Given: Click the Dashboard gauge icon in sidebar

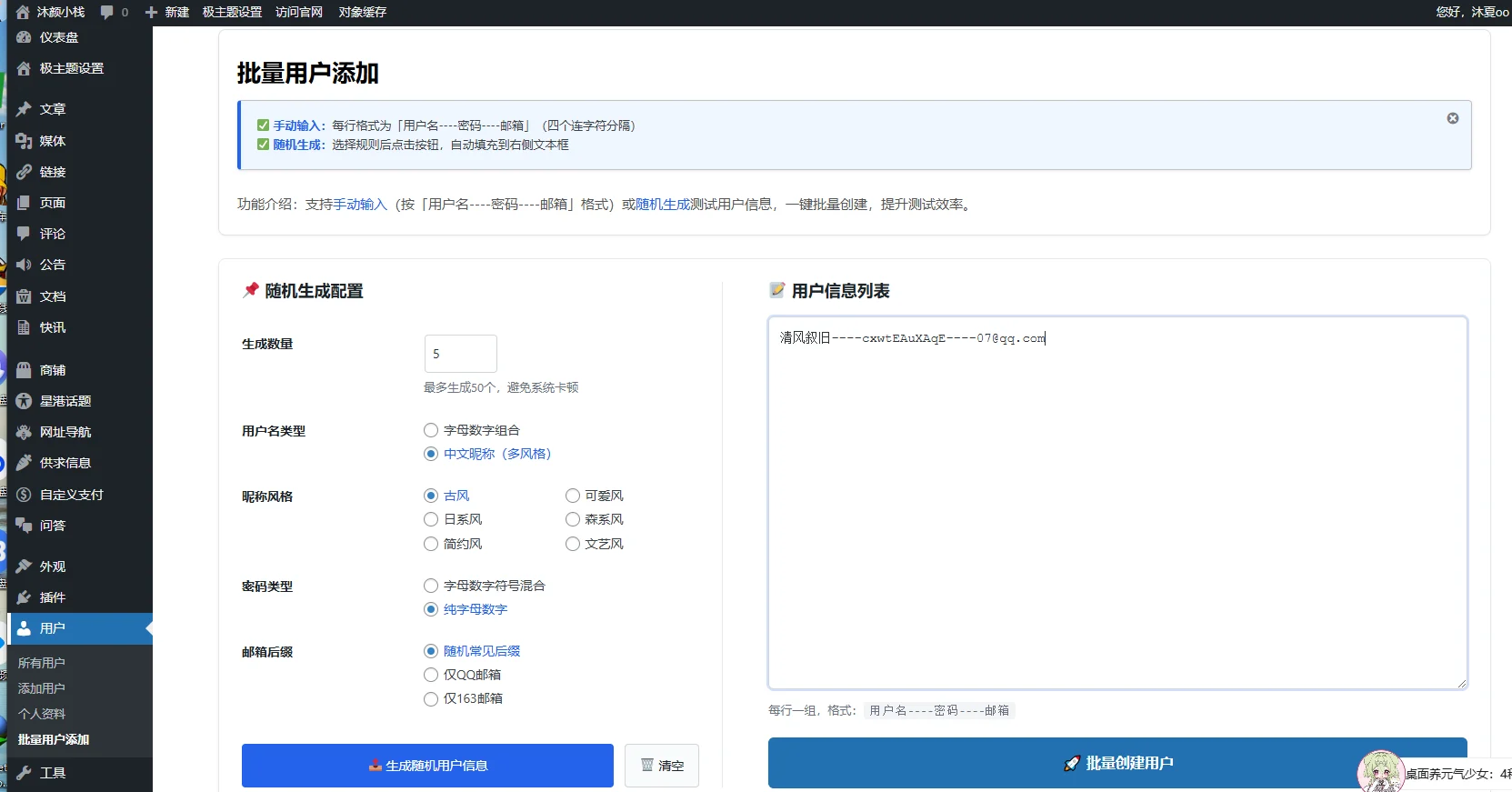Looking at the screenshot, I should point(24,37).
